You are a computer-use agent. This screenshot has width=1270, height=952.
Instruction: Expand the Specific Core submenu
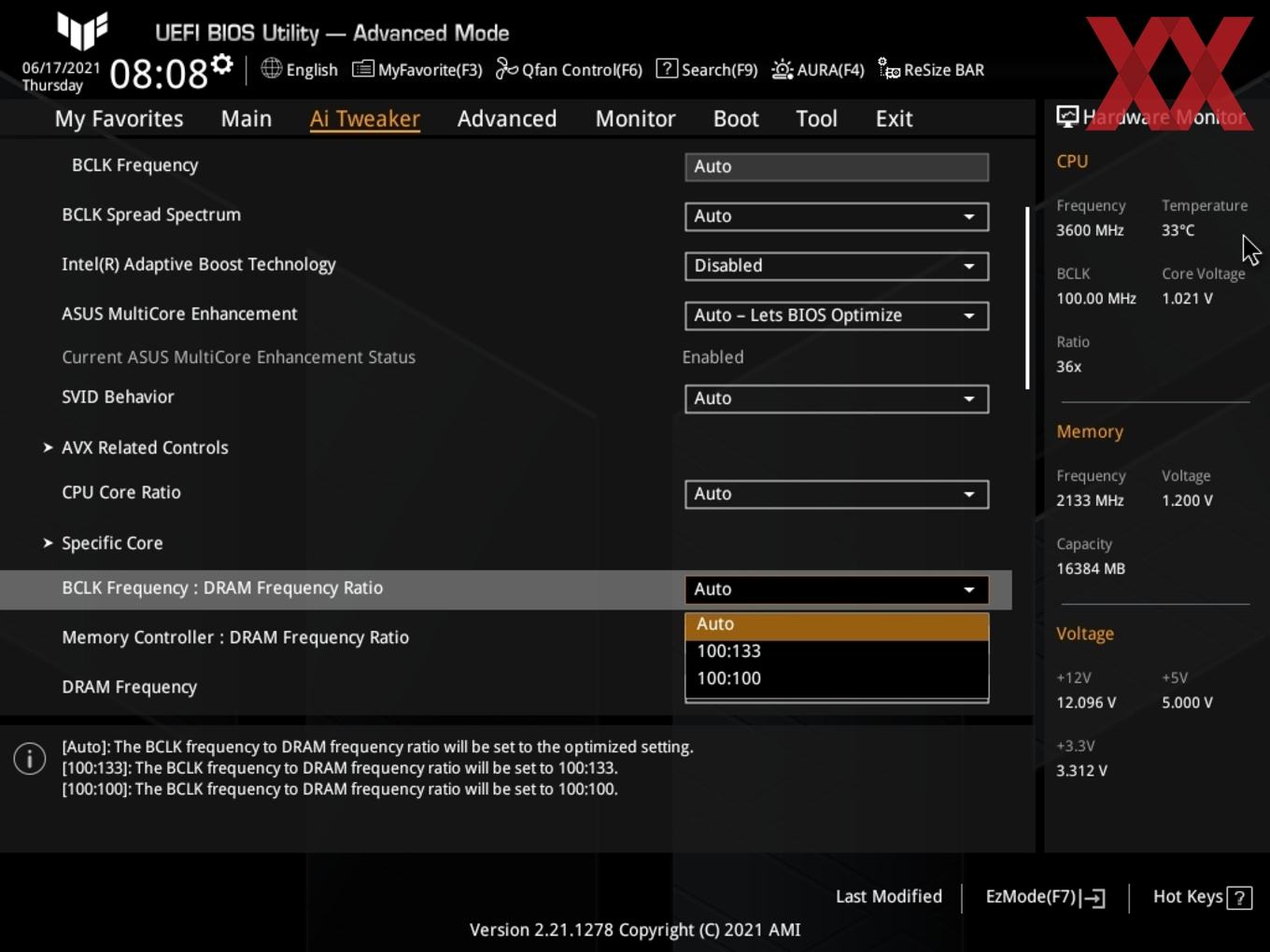[x=112, y=543]
